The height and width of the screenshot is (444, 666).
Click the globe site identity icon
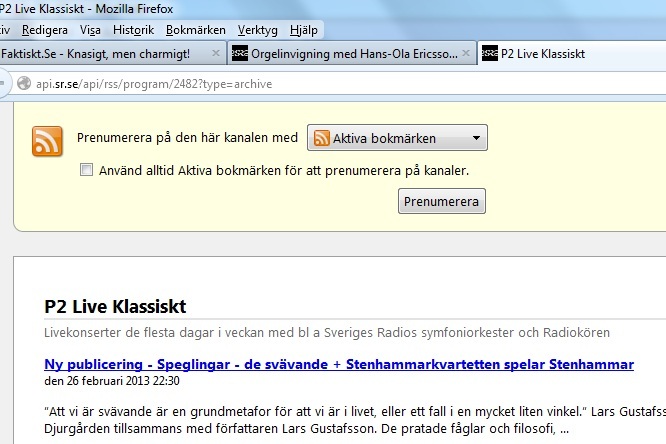click(24, 83)
